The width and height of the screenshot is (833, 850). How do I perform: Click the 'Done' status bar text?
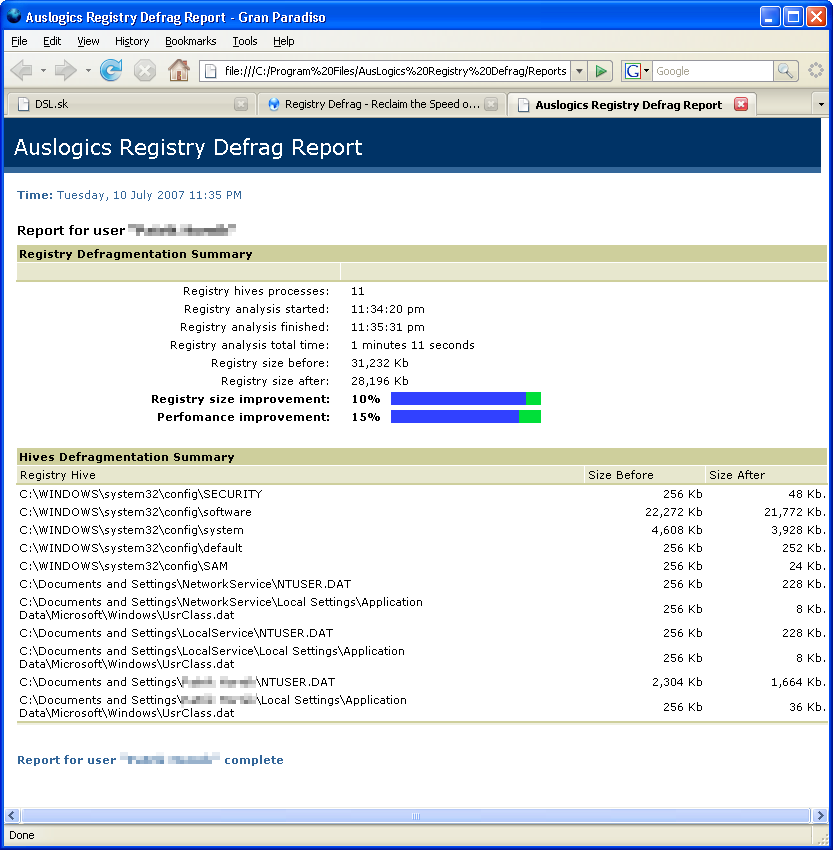(22, 835)
